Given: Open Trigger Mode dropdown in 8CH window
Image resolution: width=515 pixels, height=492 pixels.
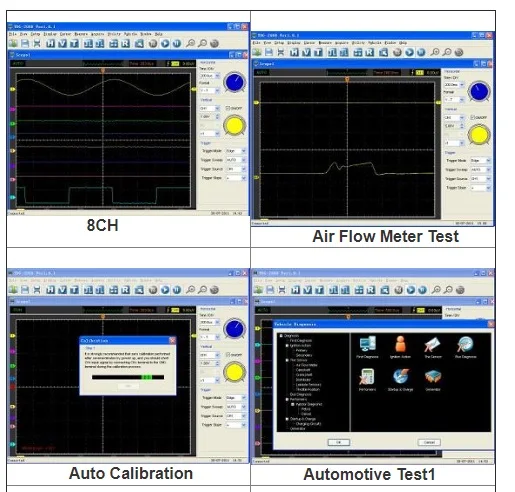Looking at the screenshot, I should [236, 151].
